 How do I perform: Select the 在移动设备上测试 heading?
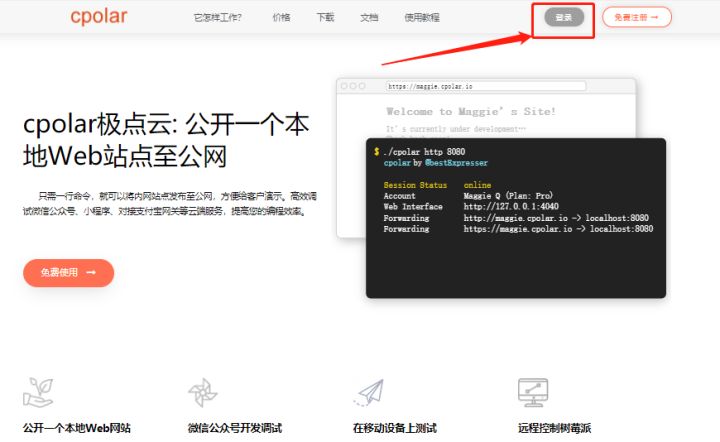click(x=394, y=428)
